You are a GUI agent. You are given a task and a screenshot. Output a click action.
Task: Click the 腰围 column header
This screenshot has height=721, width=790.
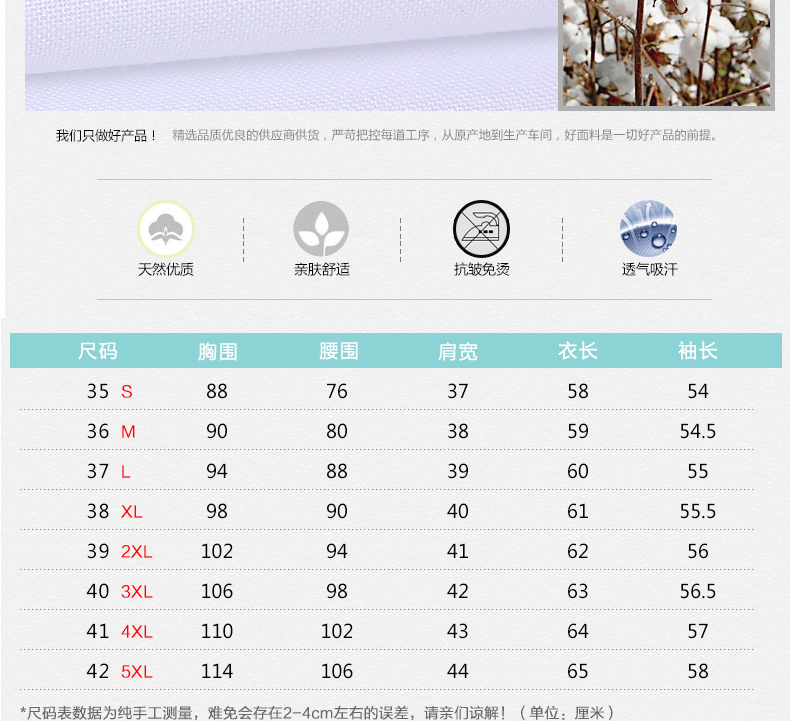pyautogui.click(x=338, y=351)
